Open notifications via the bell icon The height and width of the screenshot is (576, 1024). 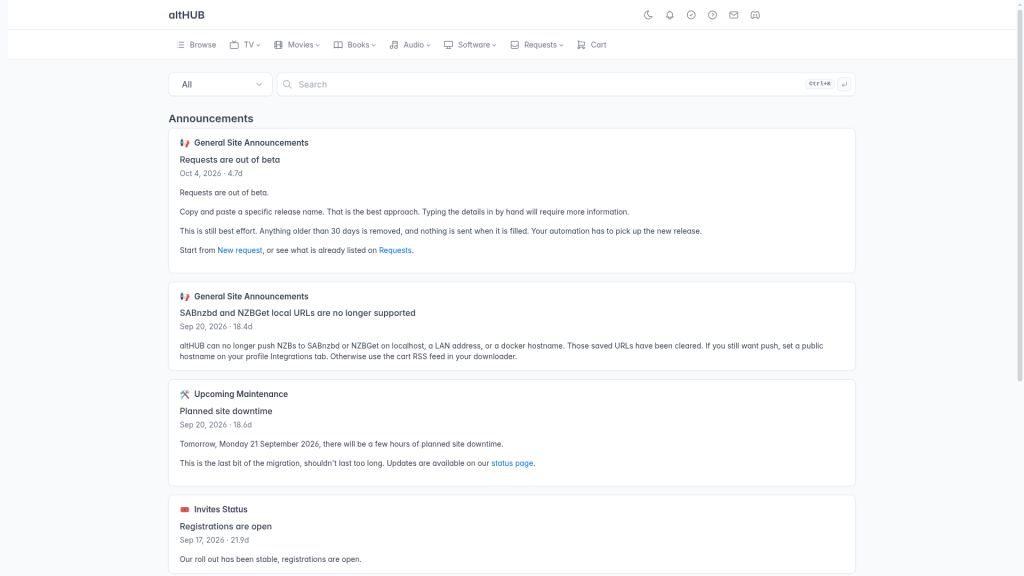coord(669,15)
